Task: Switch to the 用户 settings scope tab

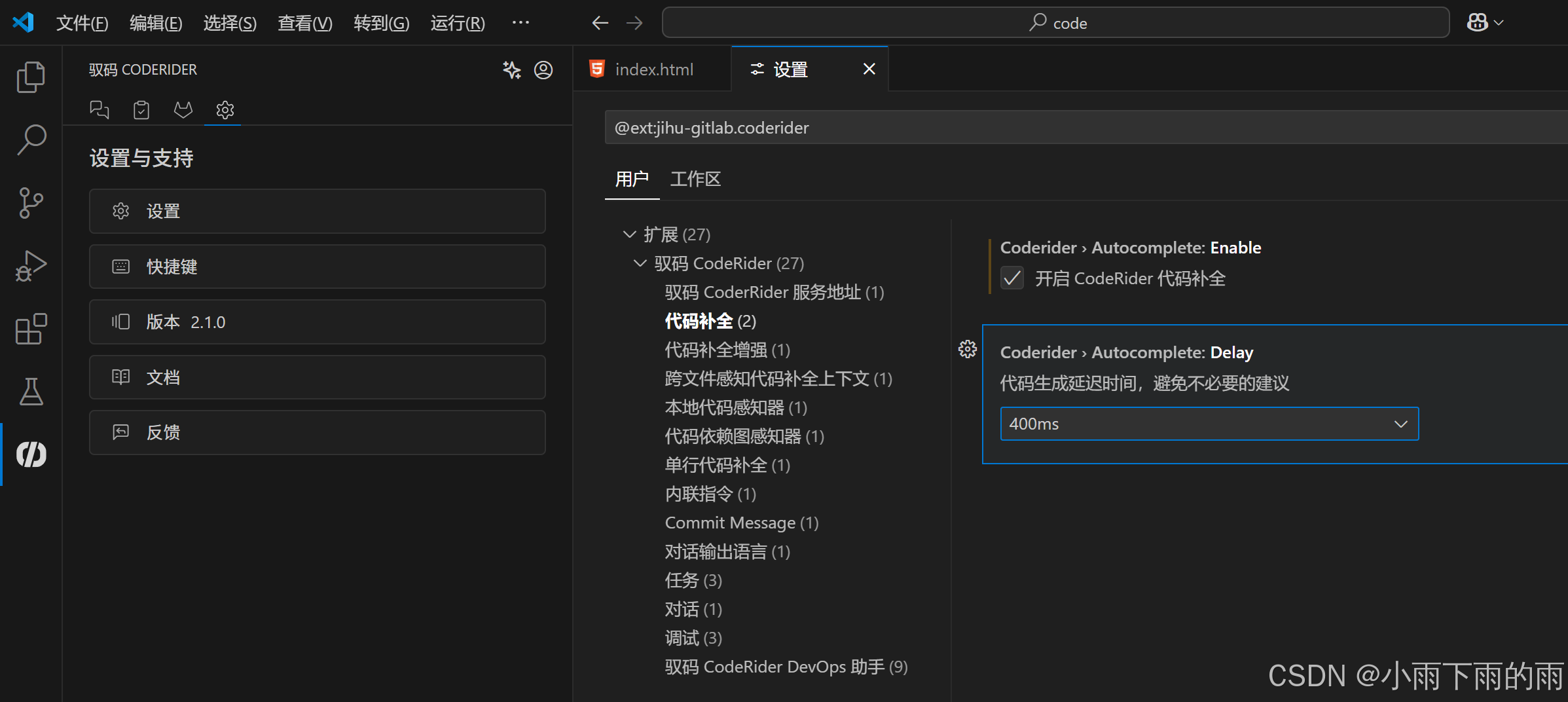Action: [632, 179]
